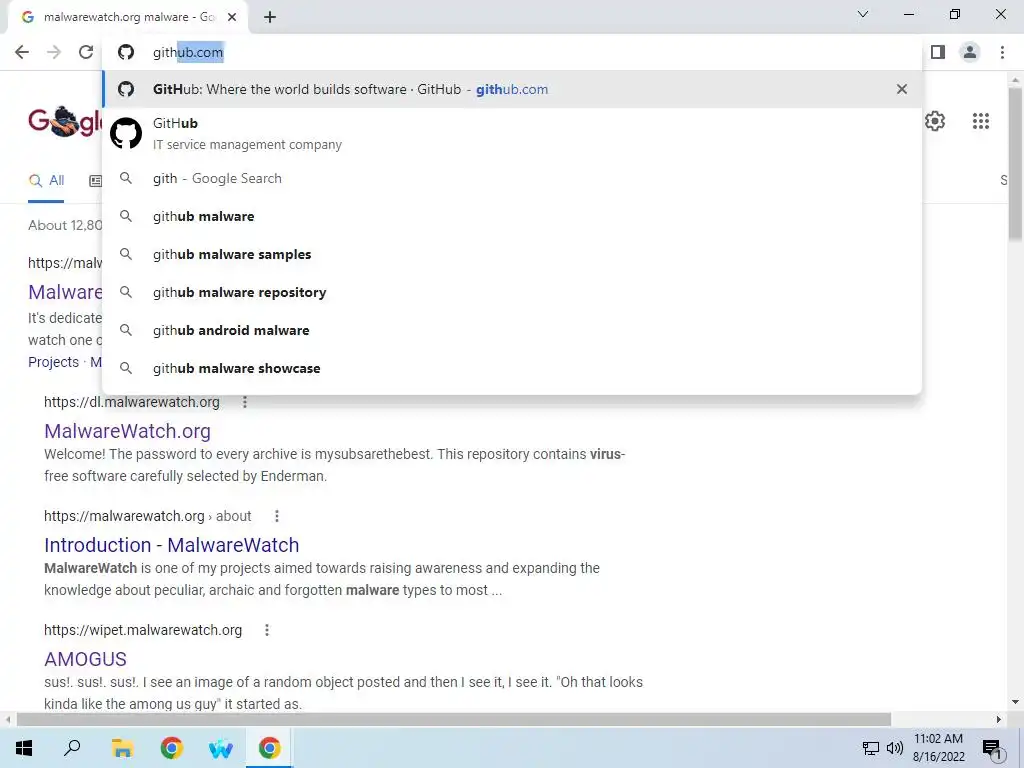This screenshot has width=1024, height=768.
Task: Open the volume tray icon
Action: [x=895, y=748]
